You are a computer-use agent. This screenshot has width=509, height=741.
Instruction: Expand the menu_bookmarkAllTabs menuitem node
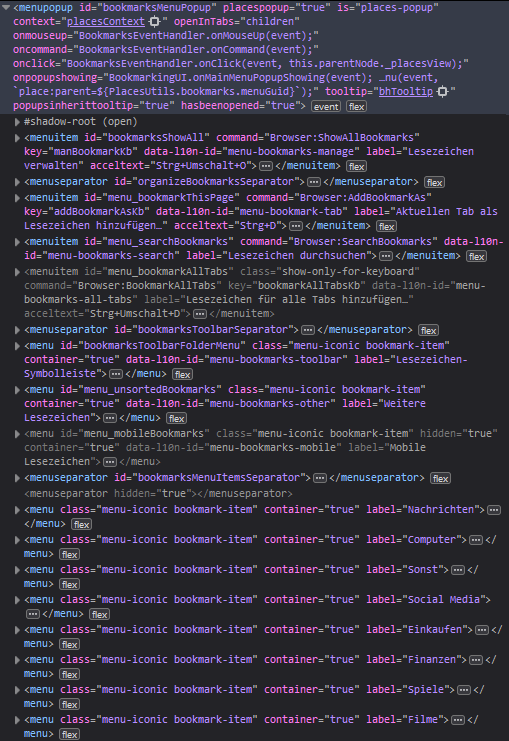tap(17, 272)
